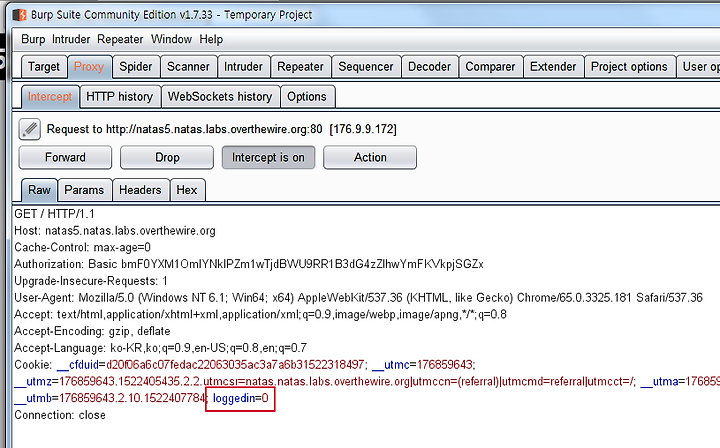
Task: Open the Repeater menu in menu bar
Action: click(120, 39)
